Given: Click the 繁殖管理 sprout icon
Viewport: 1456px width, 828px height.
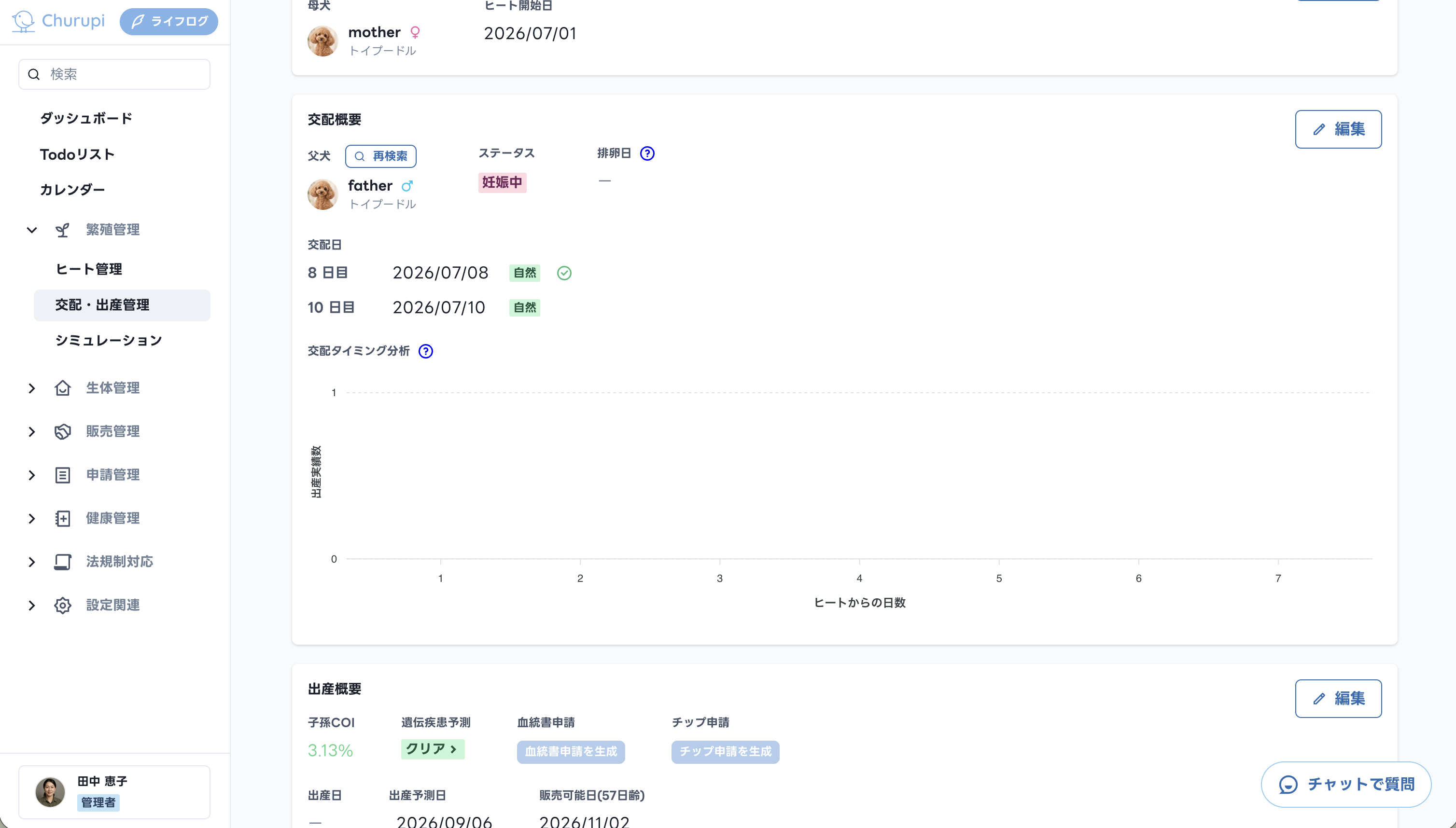Looking at the screenshot, I should pyautogui.click(x=63, y=230).
